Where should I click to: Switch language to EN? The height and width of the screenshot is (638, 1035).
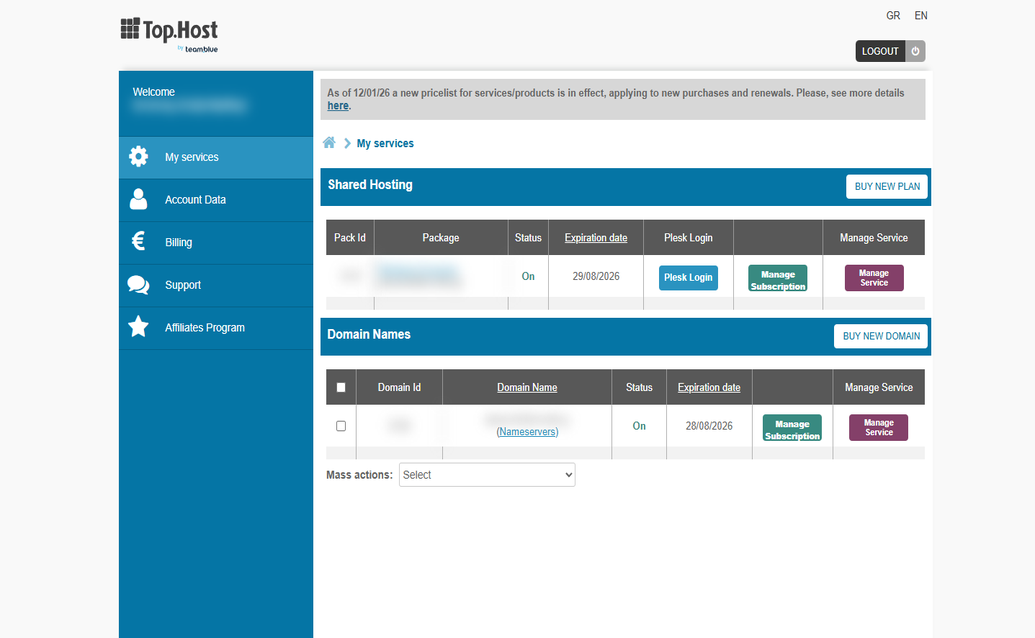921,16
